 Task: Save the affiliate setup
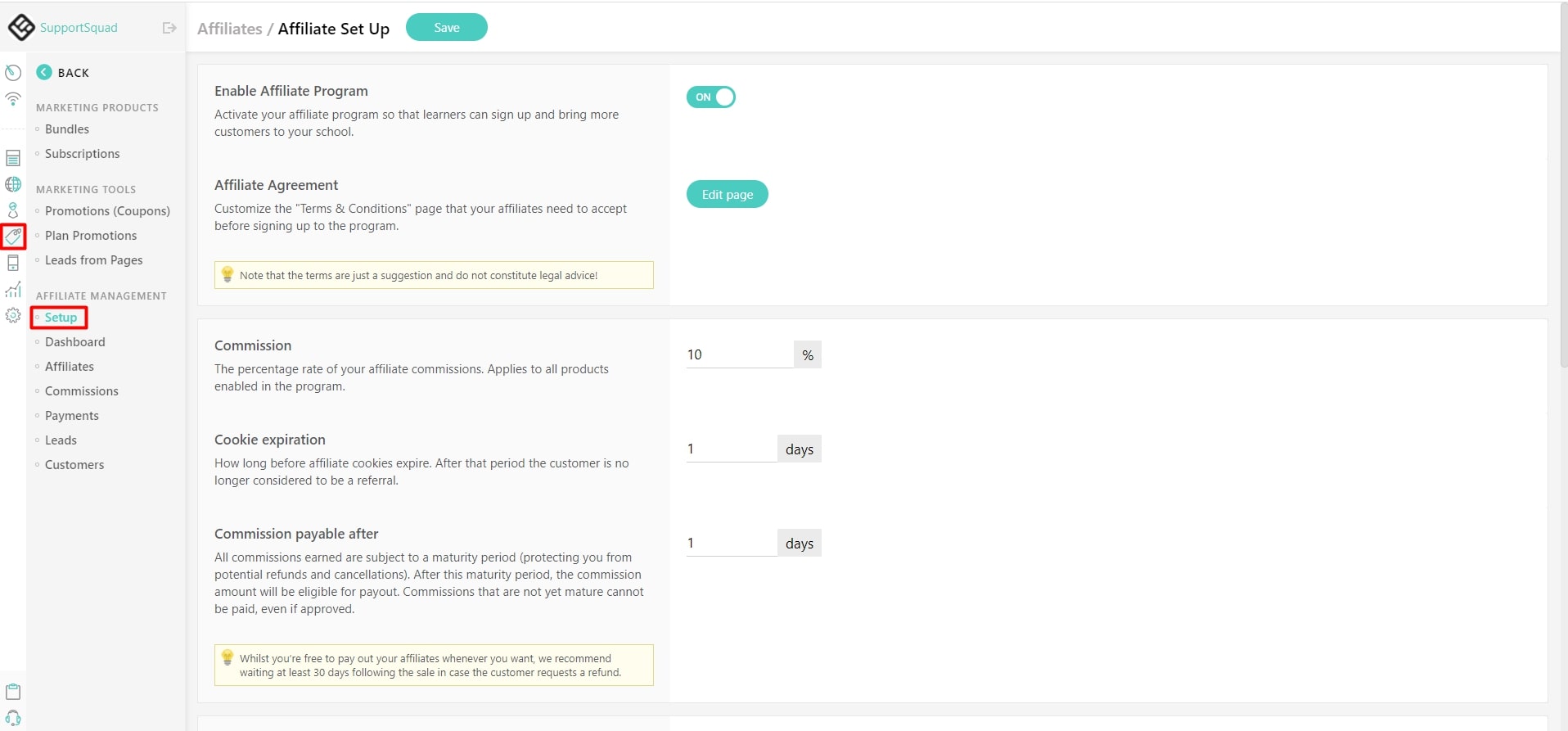[447, 27]
